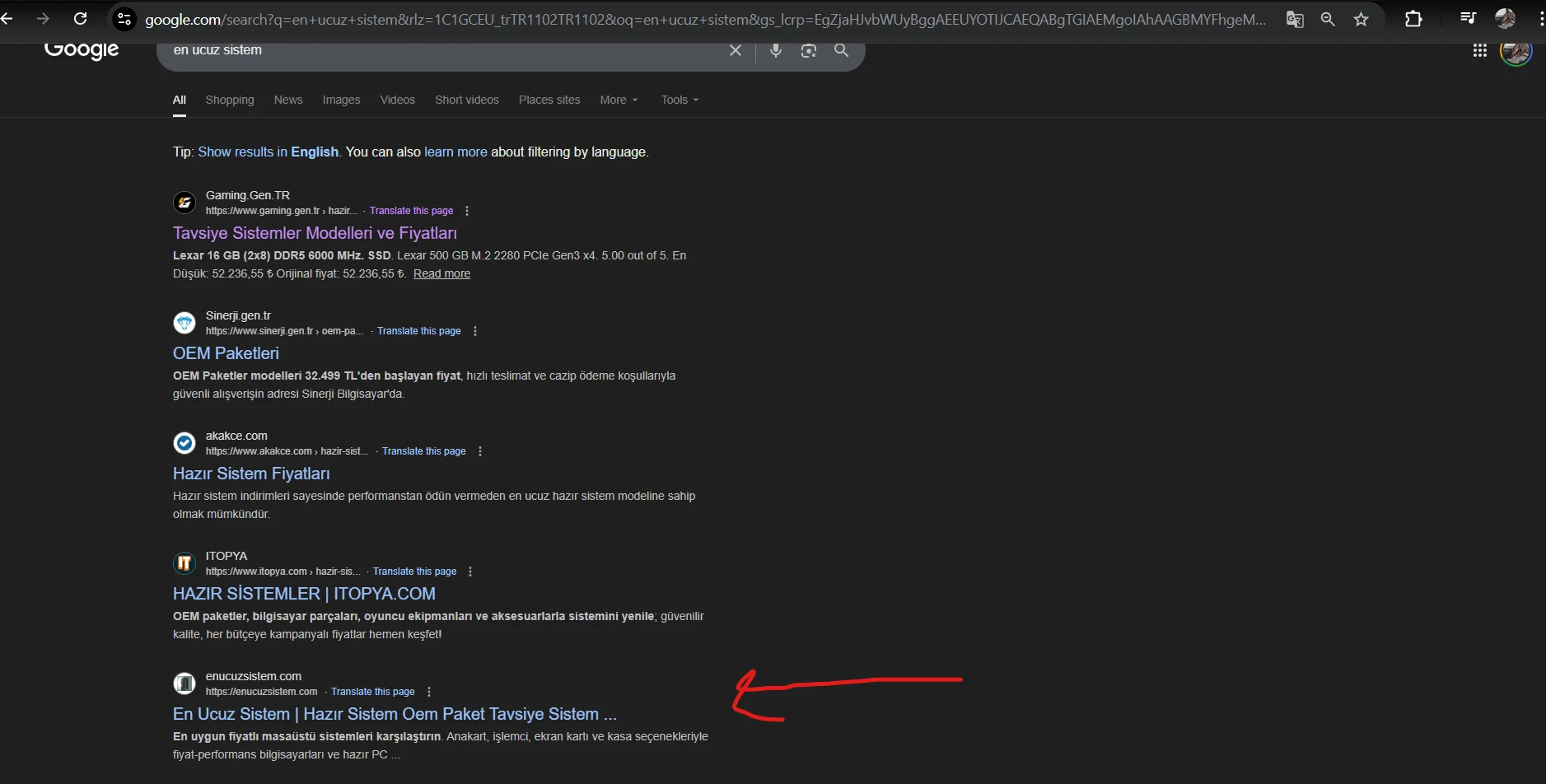1546x784 pixels.
Task: Switch to the Shopping tab
Action: coord(230,100)
